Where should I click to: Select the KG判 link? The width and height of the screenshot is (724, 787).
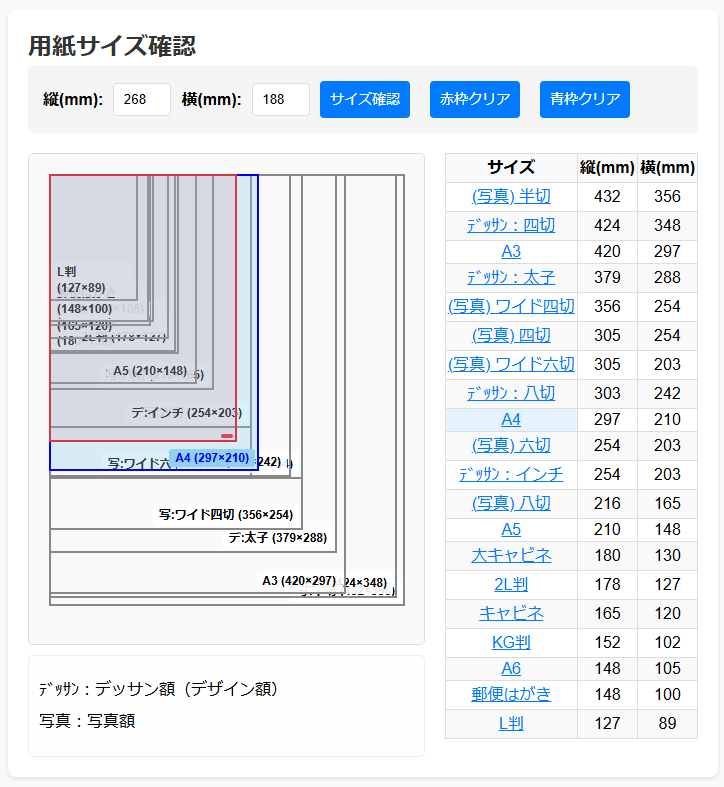tap(511, 642)
